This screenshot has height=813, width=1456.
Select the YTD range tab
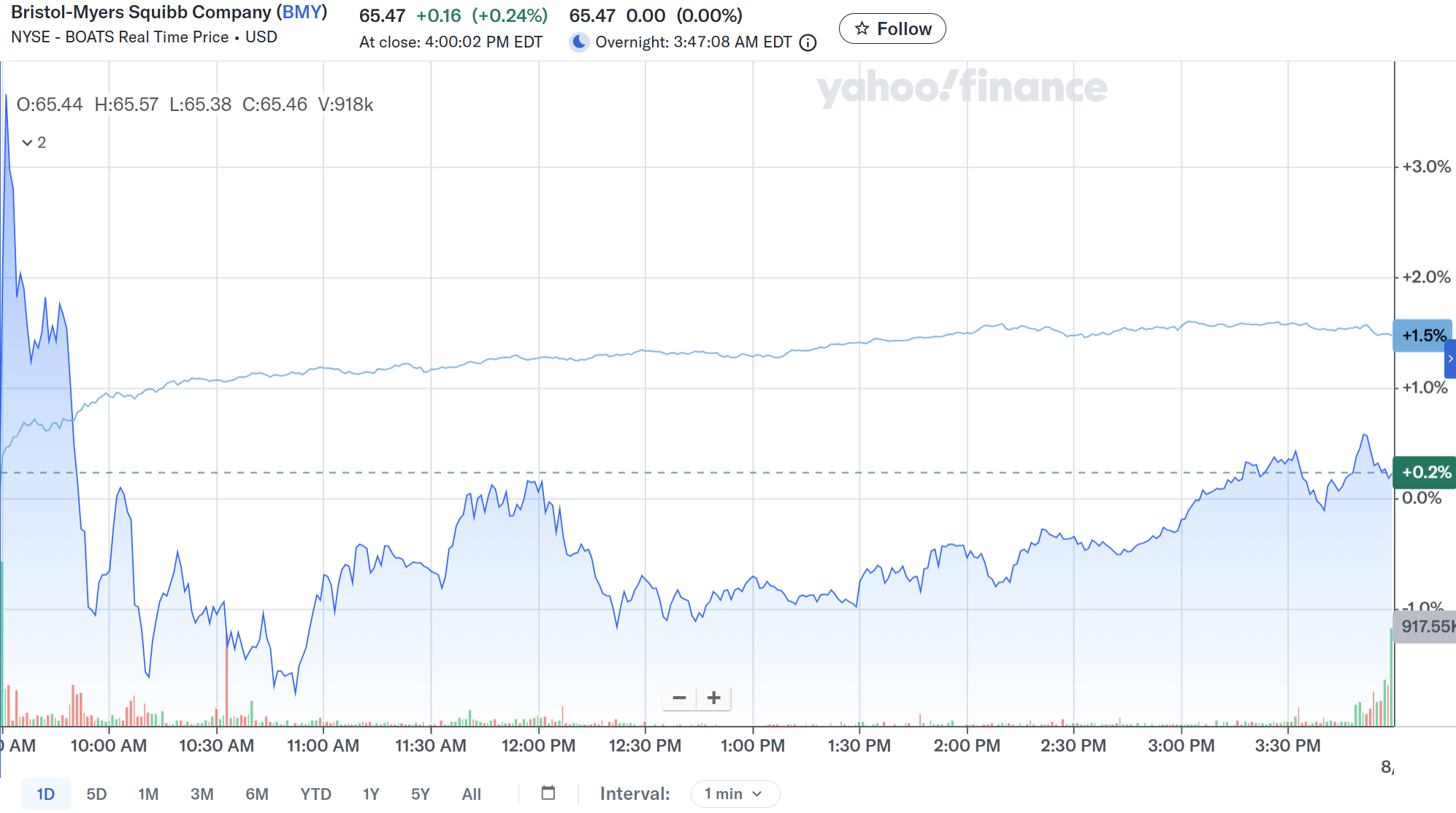click(315, 794)
